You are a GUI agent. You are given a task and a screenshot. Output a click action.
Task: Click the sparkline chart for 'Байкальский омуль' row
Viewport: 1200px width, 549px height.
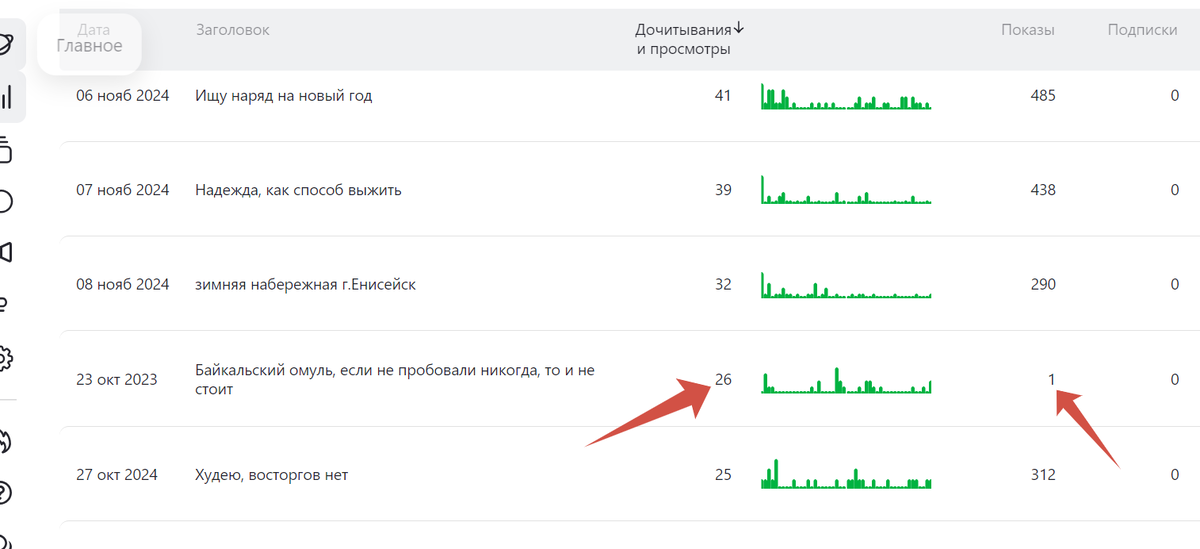pos(846,380)
